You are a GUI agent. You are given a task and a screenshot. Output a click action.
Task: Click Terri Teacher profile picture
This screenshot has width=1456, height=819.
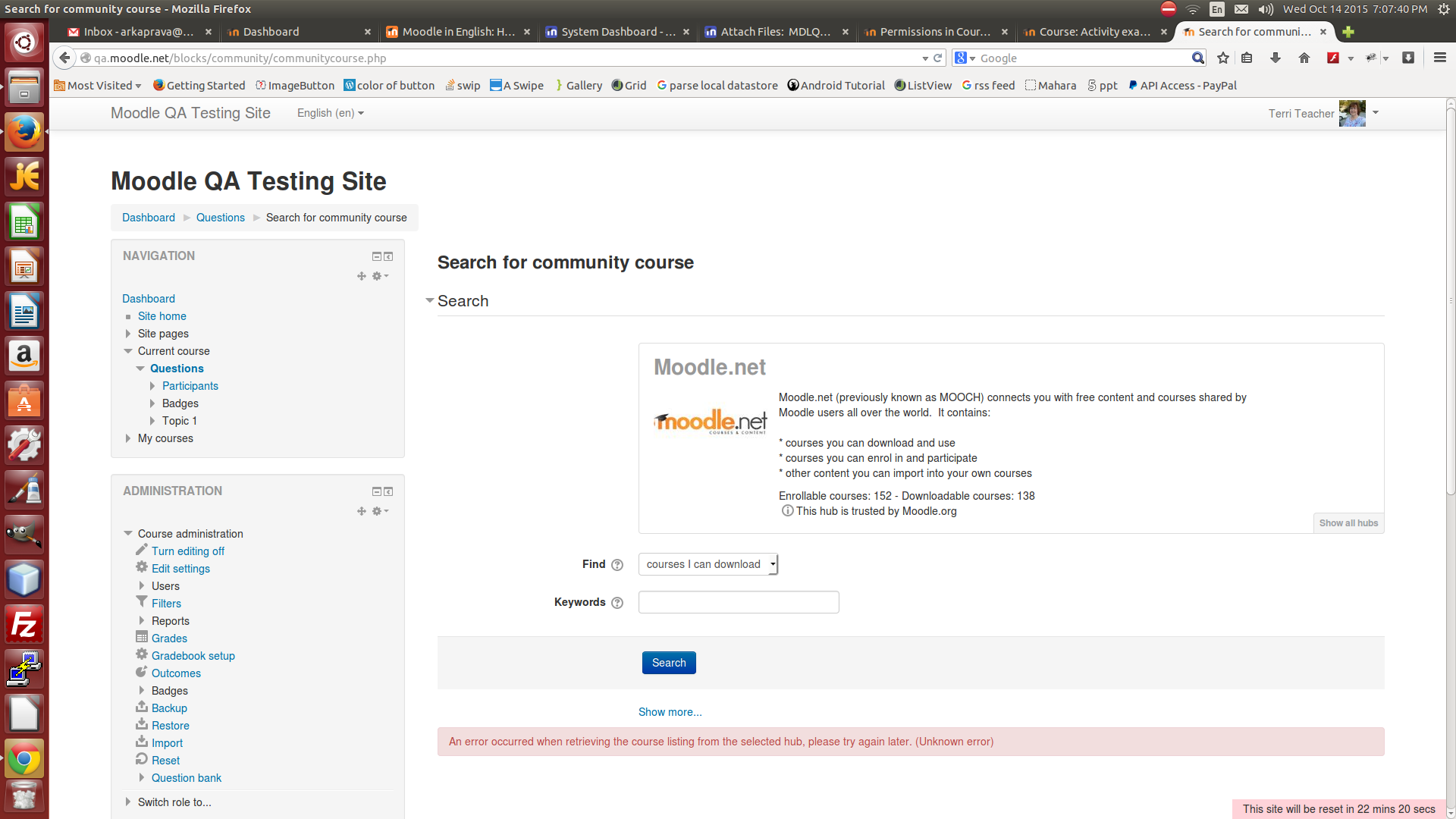click(1352, 113)
